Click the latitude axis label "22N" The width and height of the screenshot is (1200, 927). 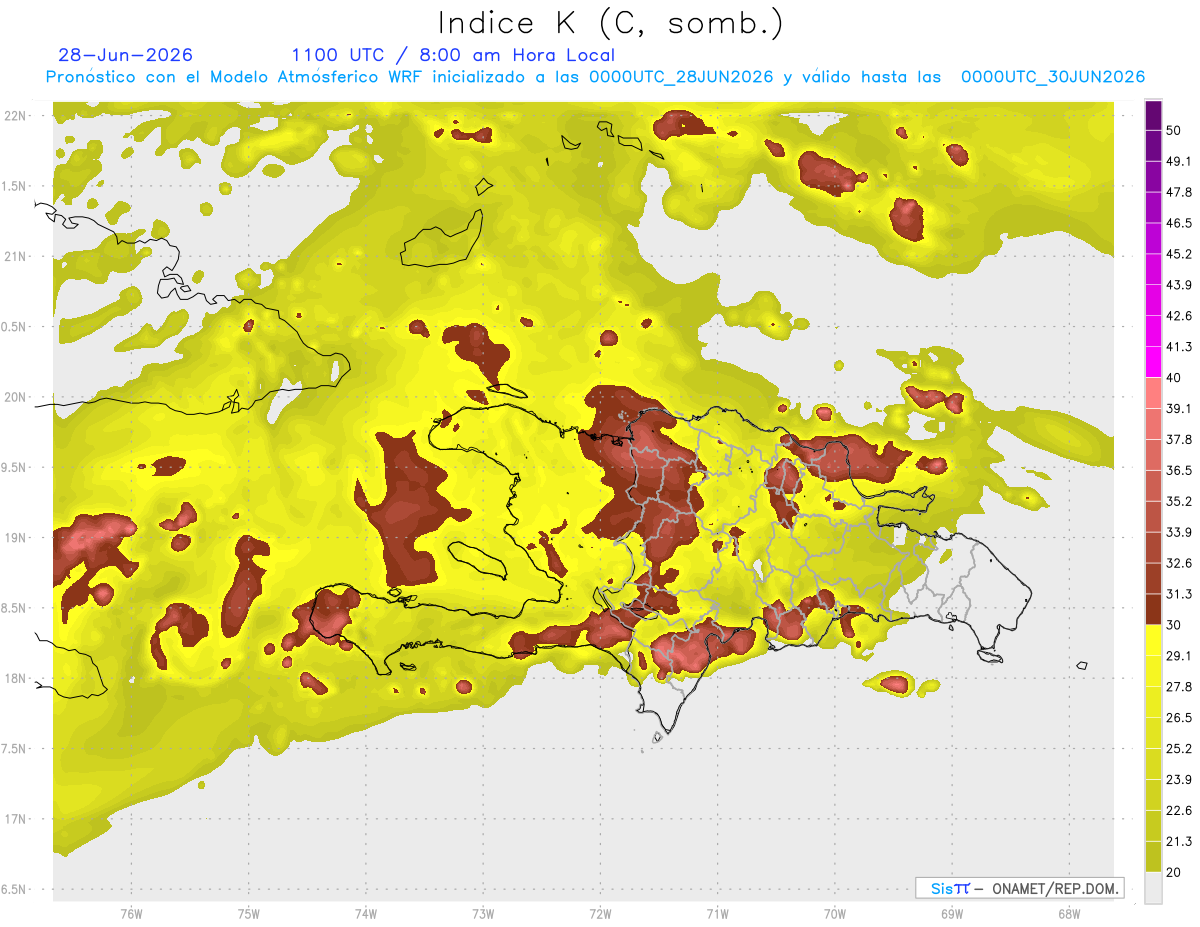(x=15, y=115)
